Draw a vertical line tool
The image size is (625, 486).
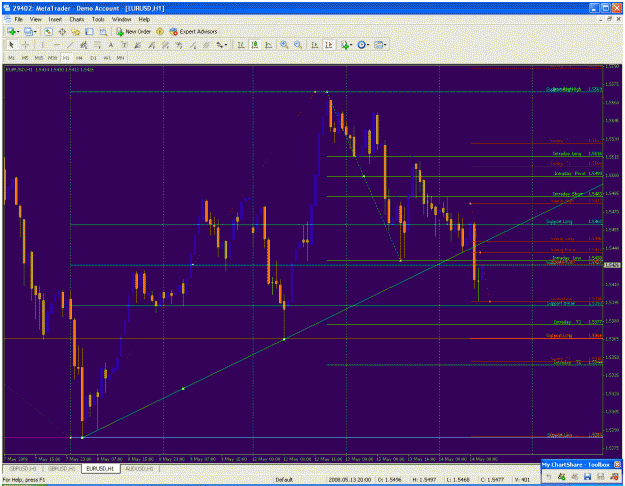click(42, 45)
